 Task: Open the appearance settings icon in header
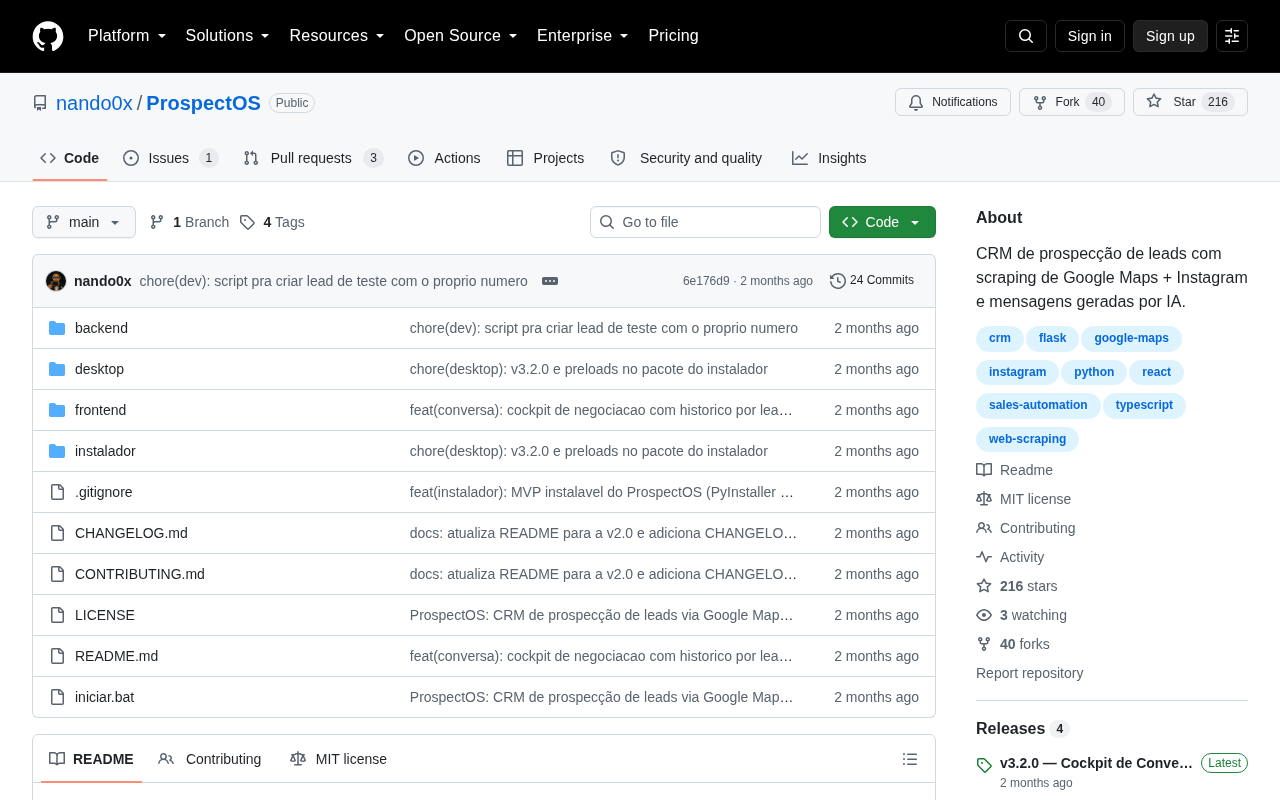click(1232, 36)
